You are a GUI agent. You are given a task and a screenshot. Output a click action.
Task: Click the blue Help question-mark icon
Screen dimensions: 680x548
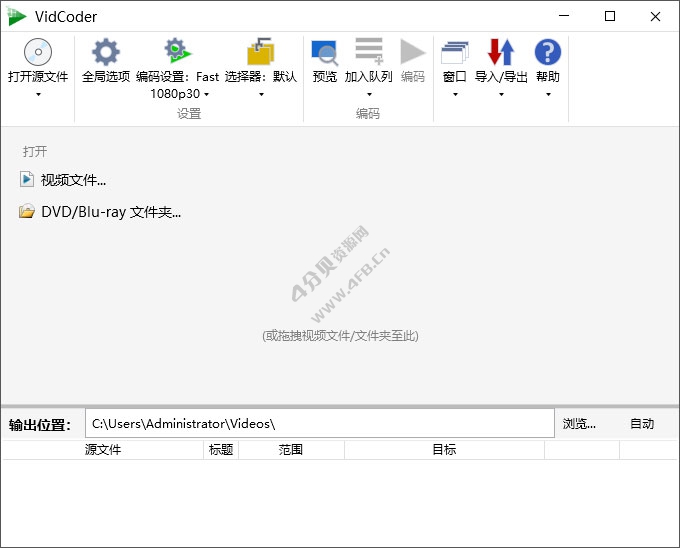click(x=548, y=52)
